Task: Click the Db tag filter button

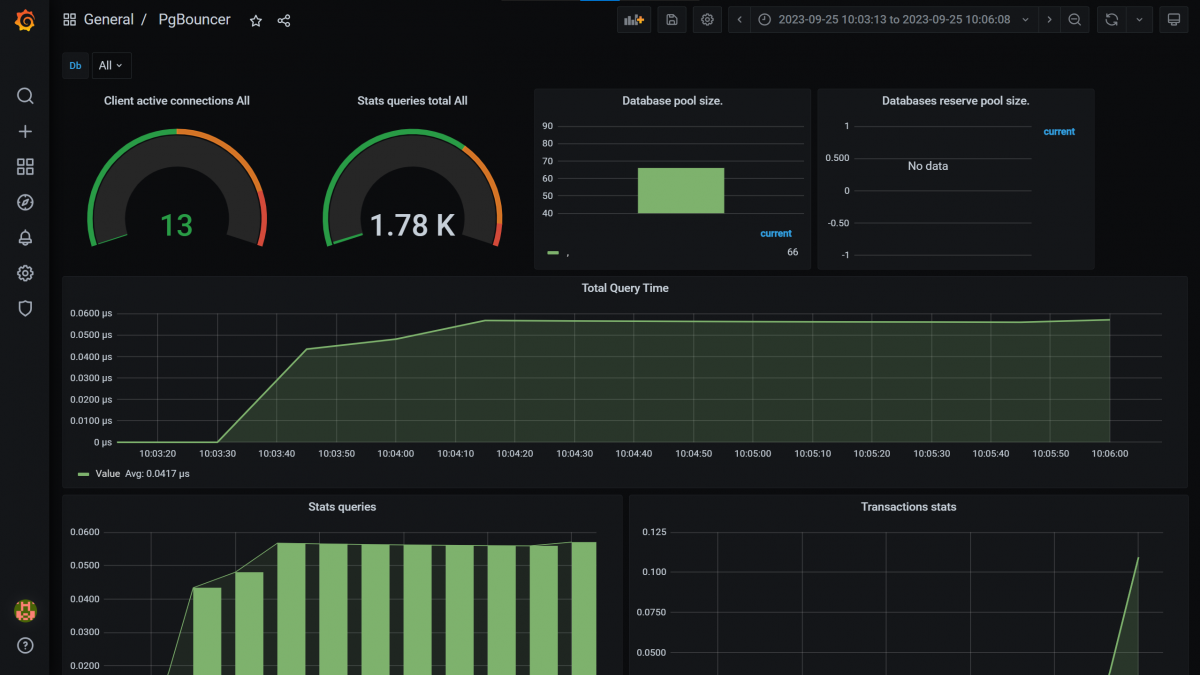Action: click(75, 65)
